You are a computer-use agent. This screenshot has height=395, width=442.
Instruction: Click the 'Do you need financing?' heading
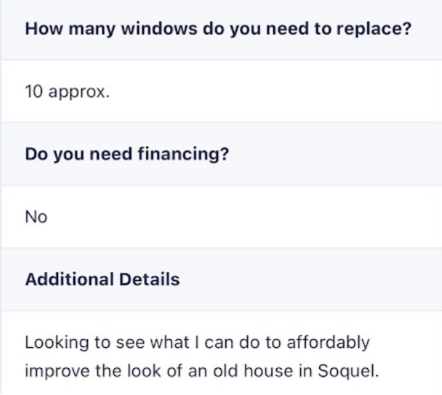(127, 154)
